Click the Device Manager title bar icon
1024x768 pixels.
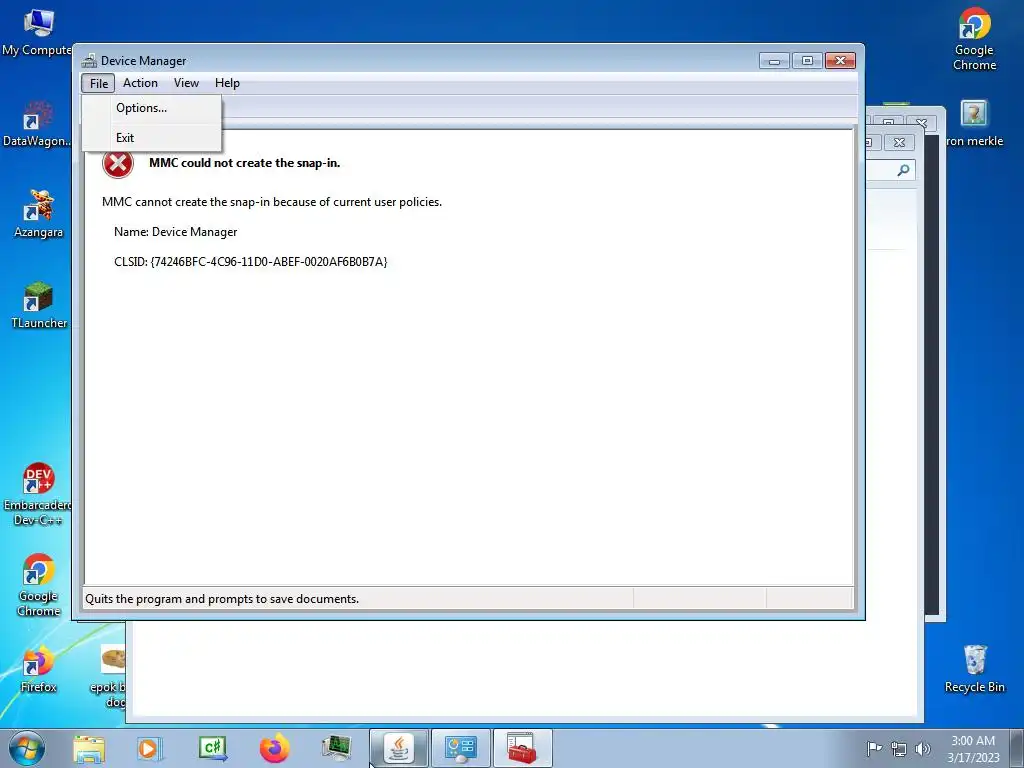(89, 61)
